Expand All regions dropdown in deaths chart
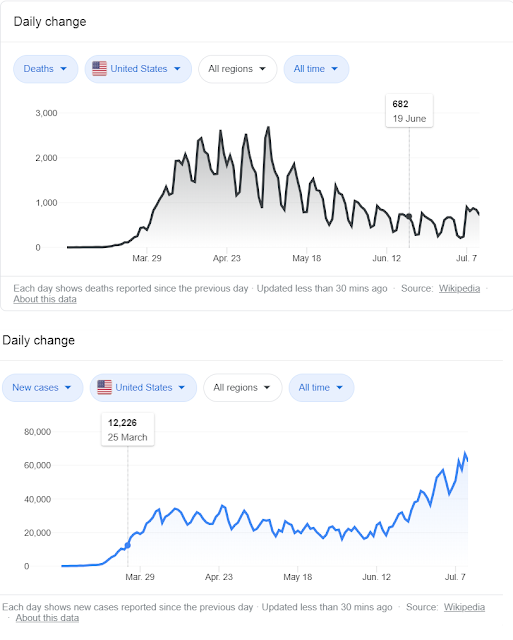This screenshot has width=513, height=640. (238, 69)
